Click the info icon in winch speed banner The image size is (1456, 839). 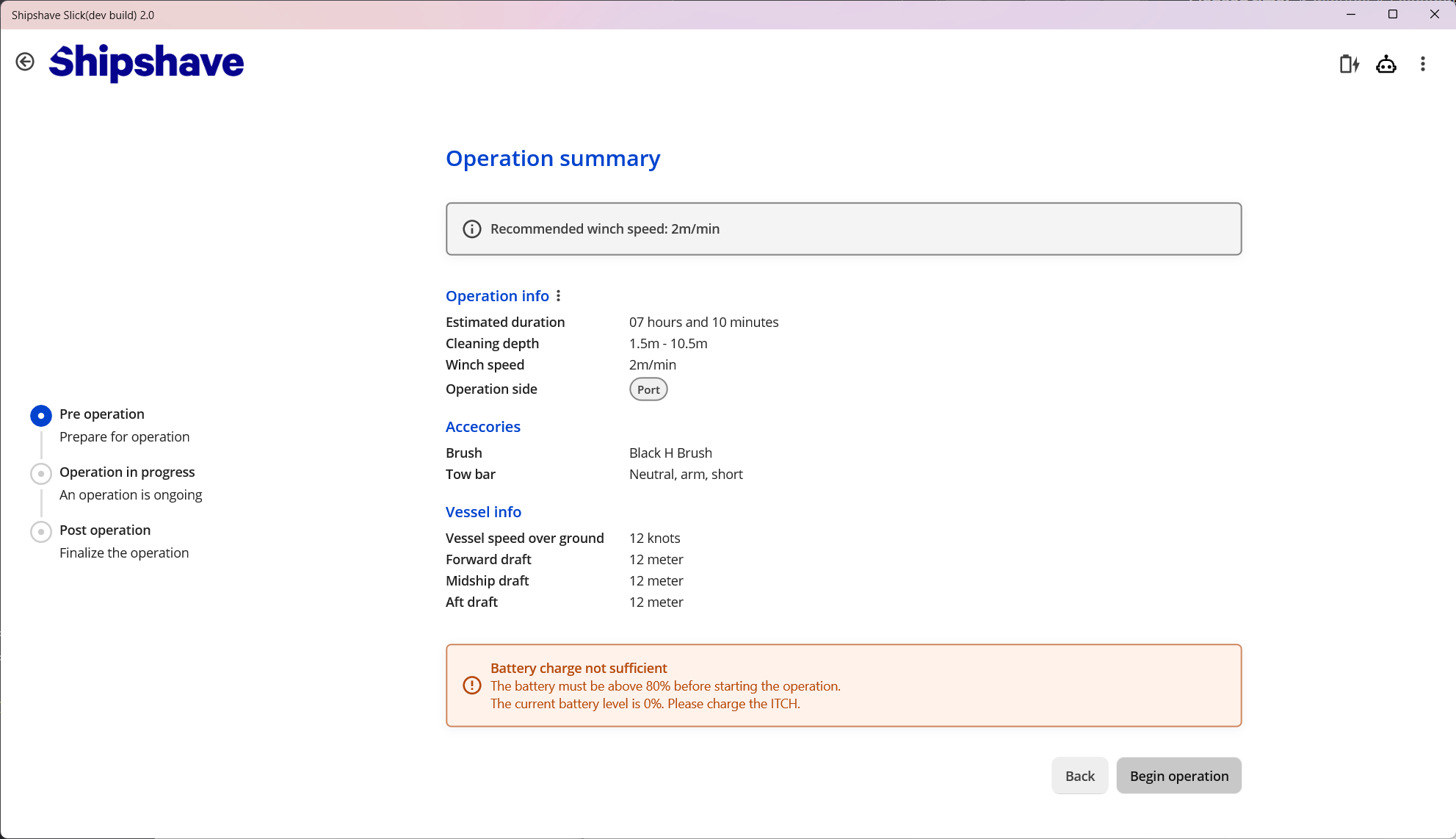click(471, 228)
